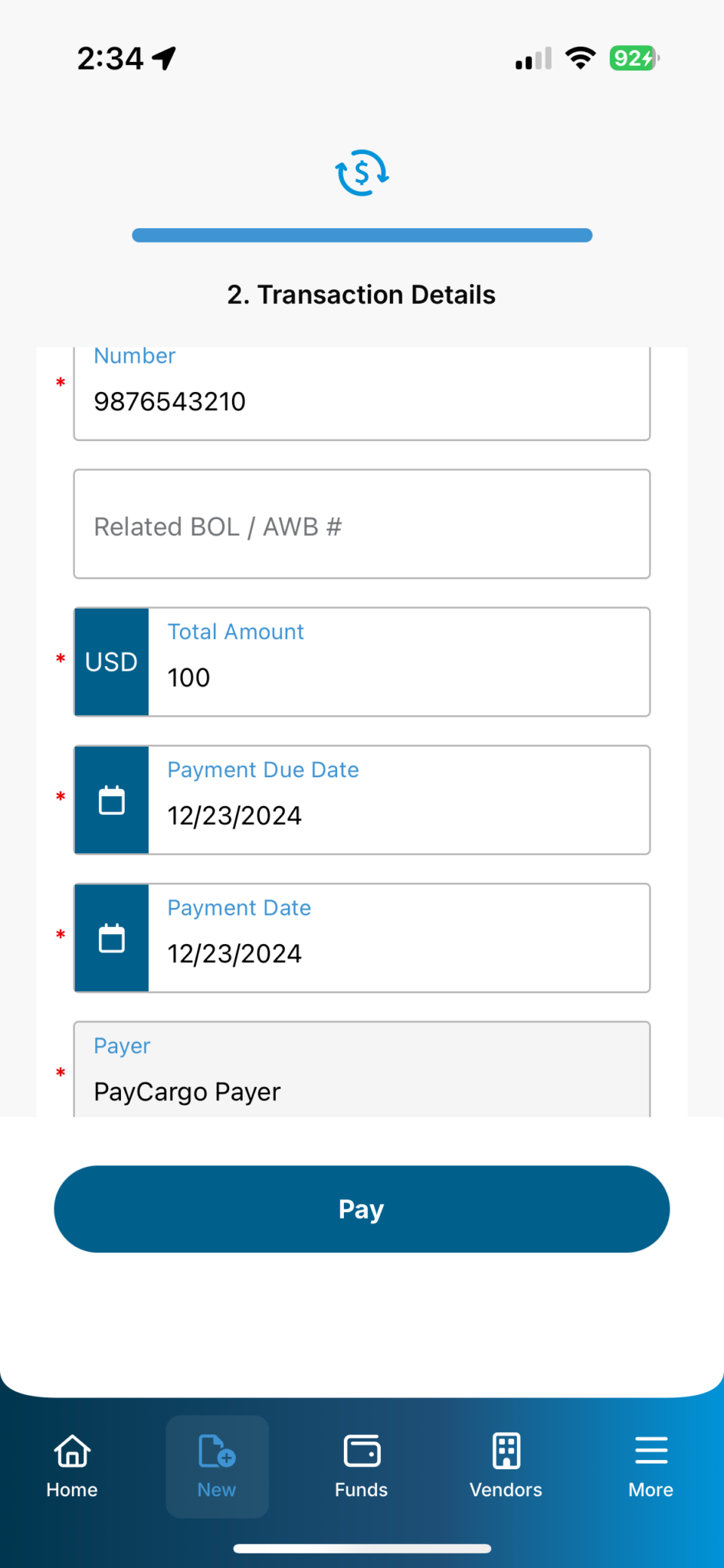Tap the Total Amount value 100
Screen dimensions: 724x1568
click(x=399, y=677)
